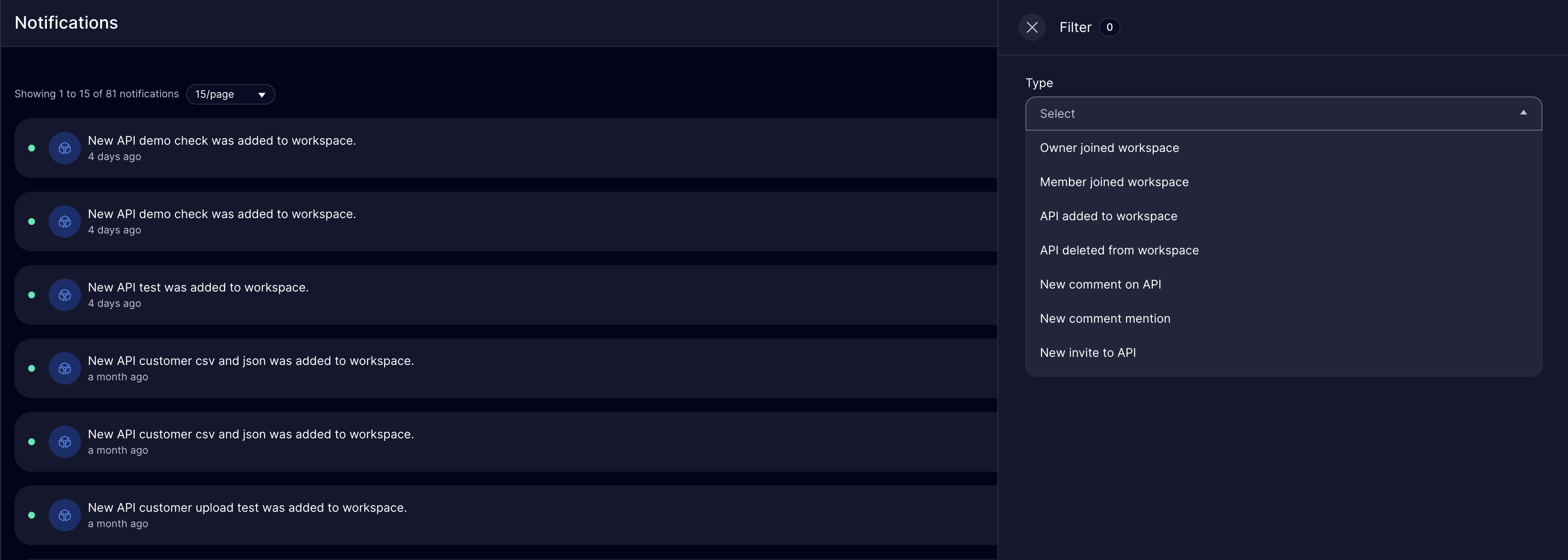Pick API deleted from workspace option
This screenshot has width=1568, height=560.
click(1119, 251)
